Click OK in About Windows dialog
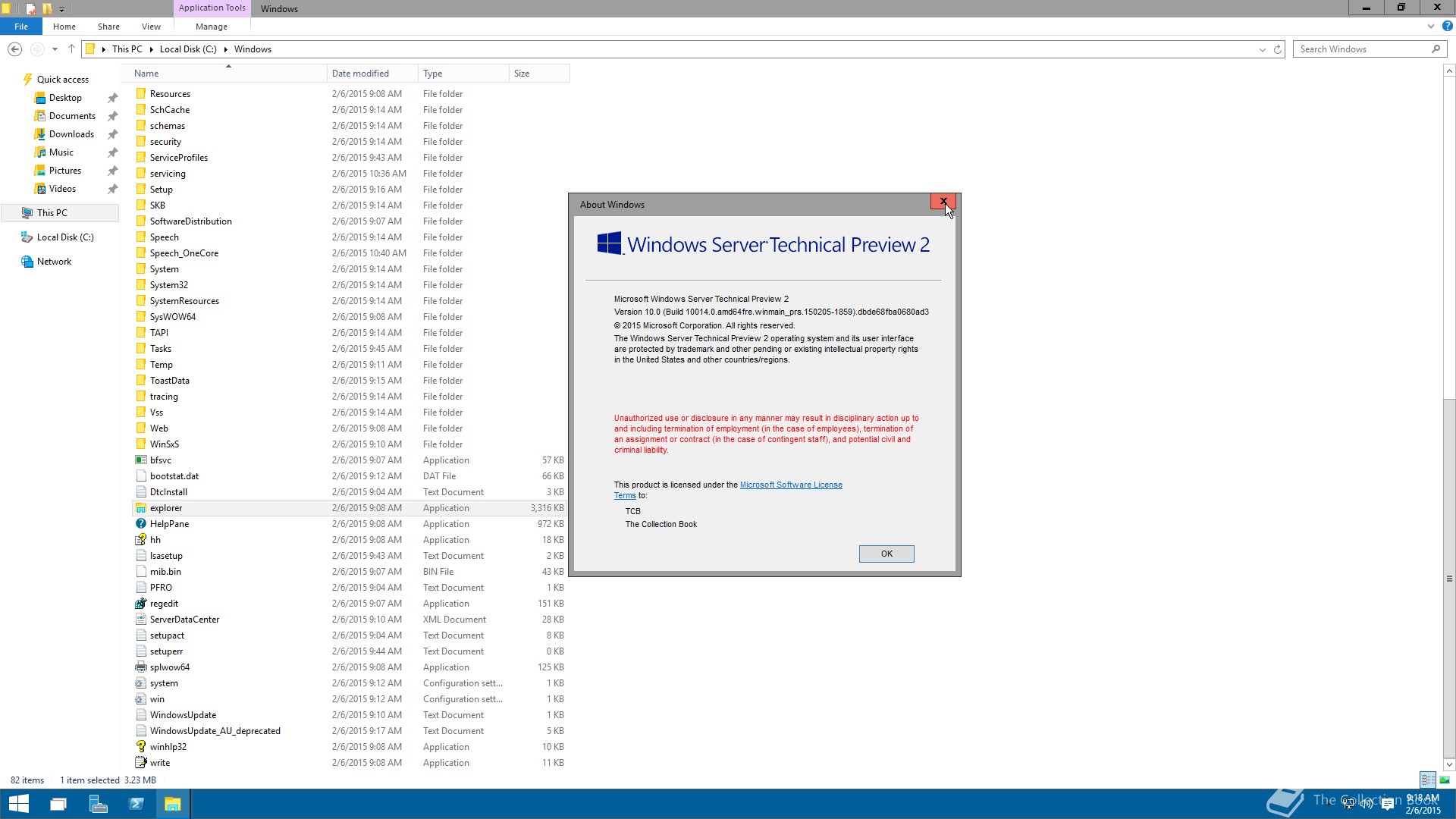Image resolution: width=1456 pixels, height=819 pixels. click(886, 554)
